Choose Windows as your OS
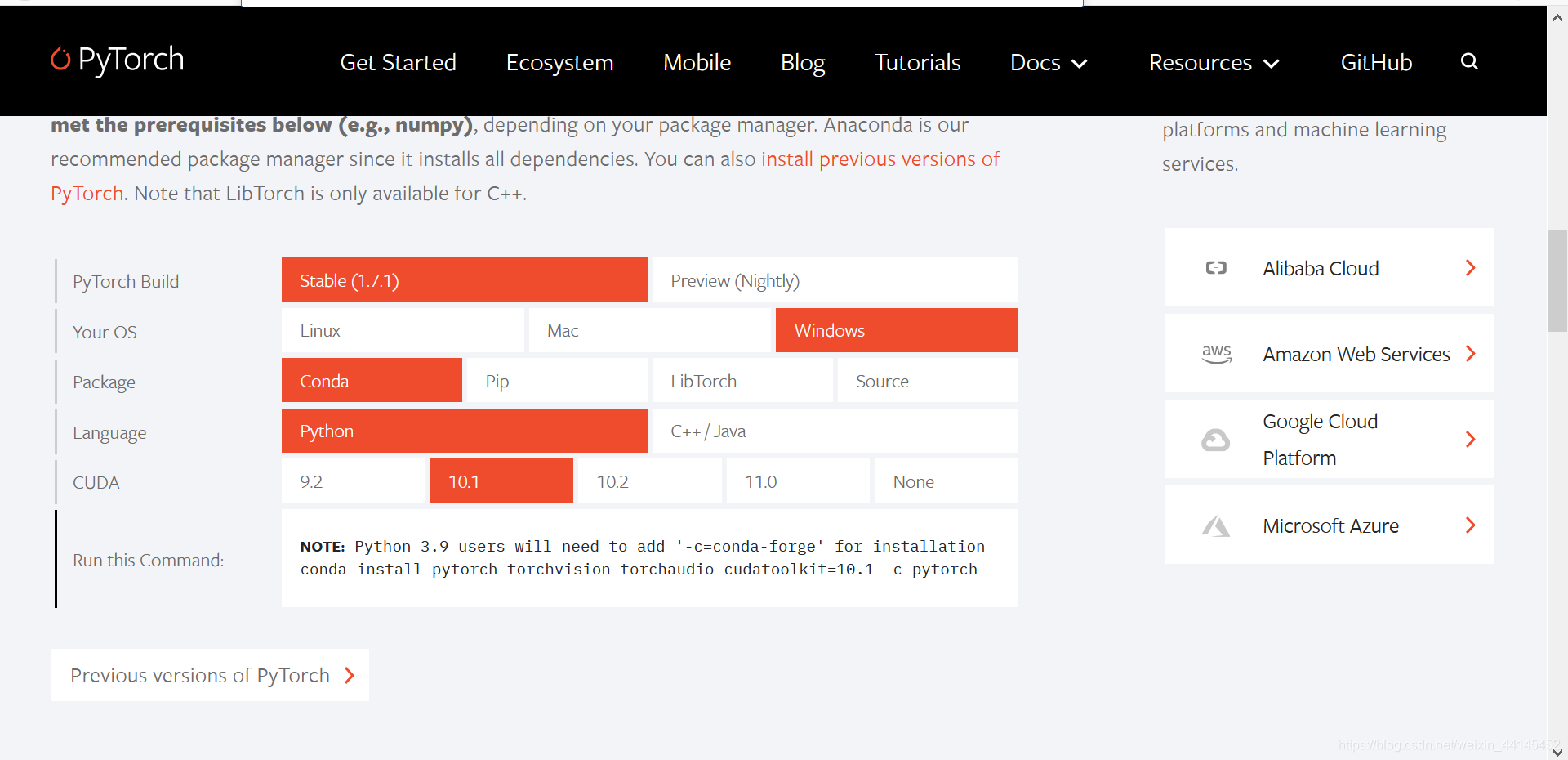Image resolution: width=1568 pixels, height=760 pixels. [x=897, y=330]
